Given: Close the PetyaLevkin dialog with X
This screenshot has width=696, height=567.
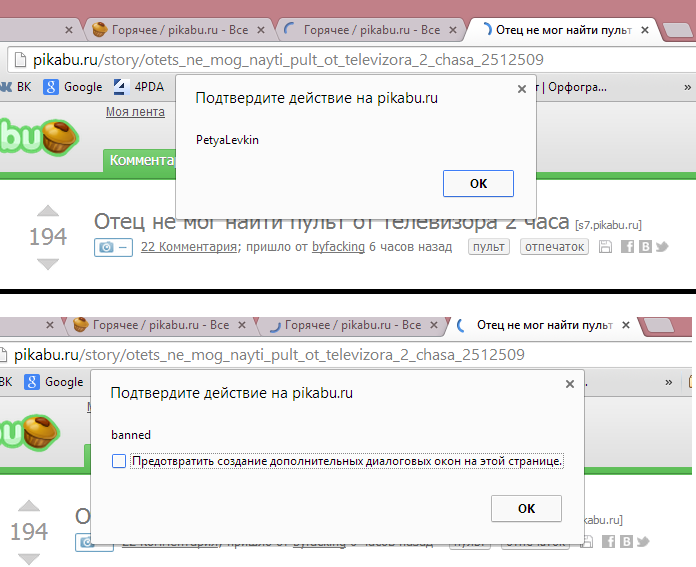Looking at the screenshot, I should [x=521, y=89].
